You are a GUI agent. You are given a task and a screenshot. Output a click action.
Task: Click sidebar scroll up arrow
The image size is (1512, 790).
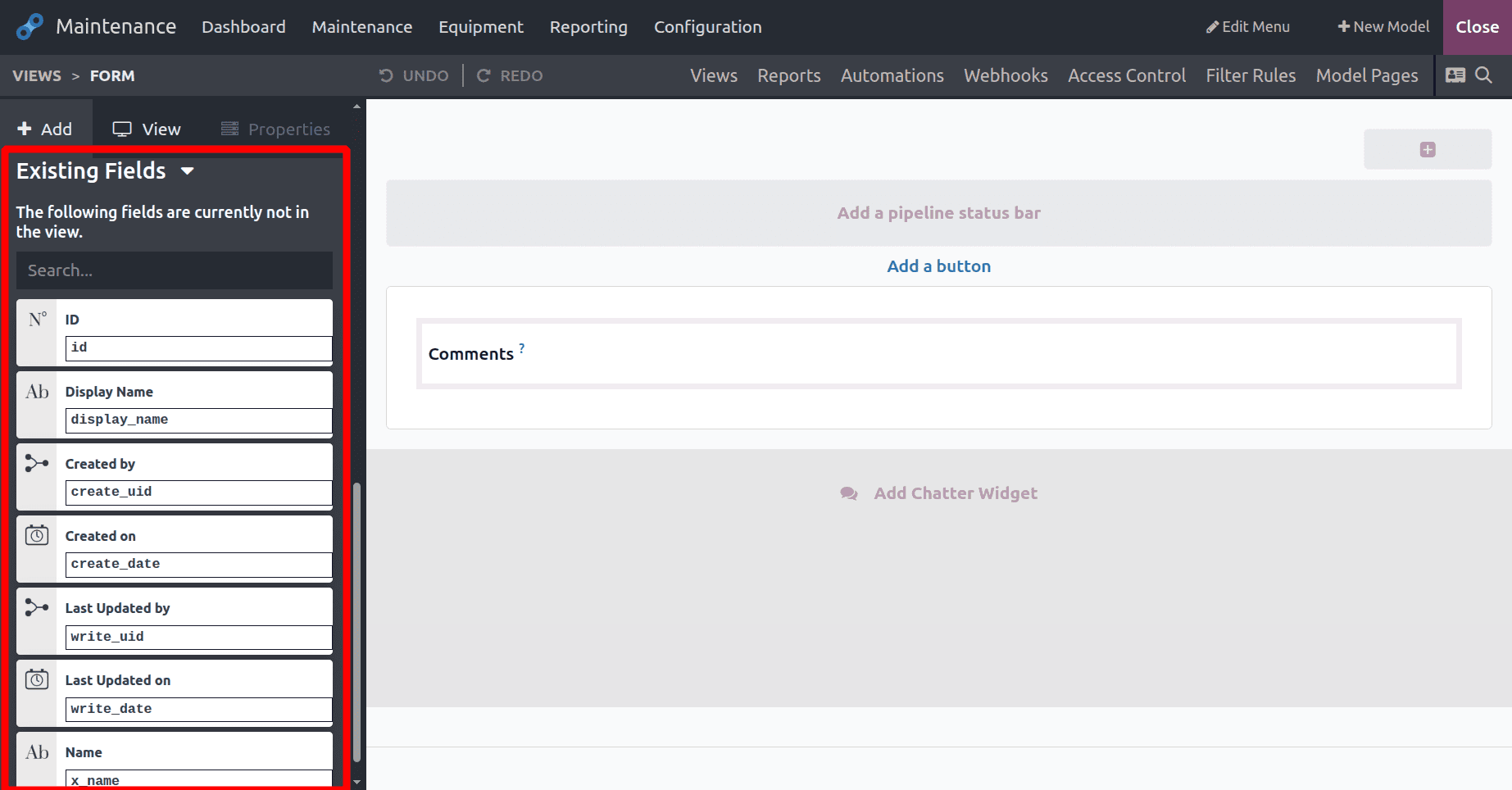356,107
